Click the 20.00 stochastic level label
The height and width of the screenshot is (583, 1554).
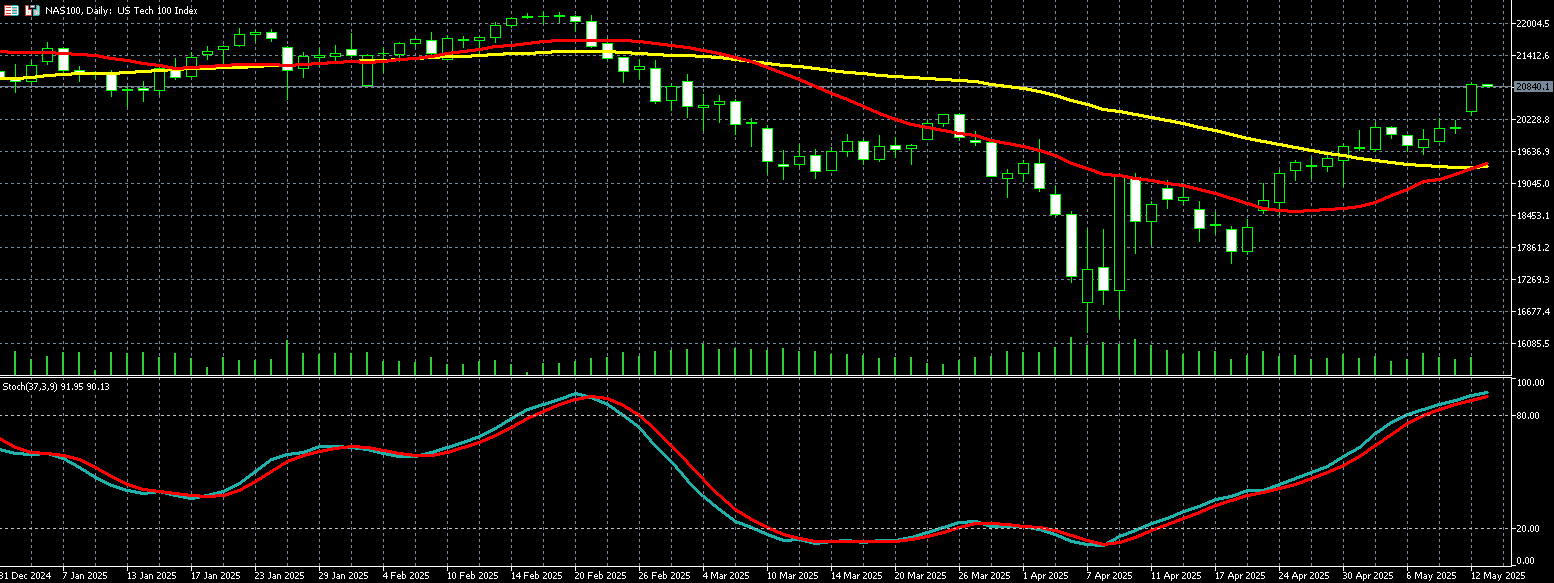click(x=1526, y=529)
